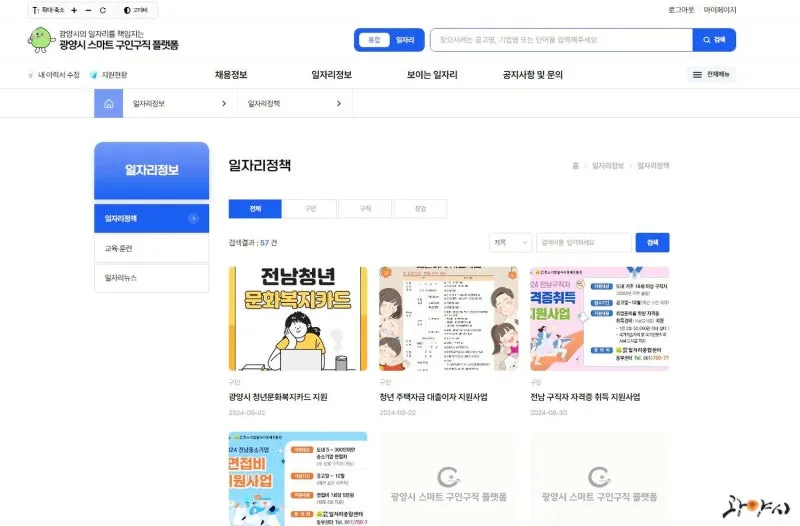Click the minus icon to shrink text
This screenshot has height=526, width=800.
pyautogui.click(x=88, y=10)
